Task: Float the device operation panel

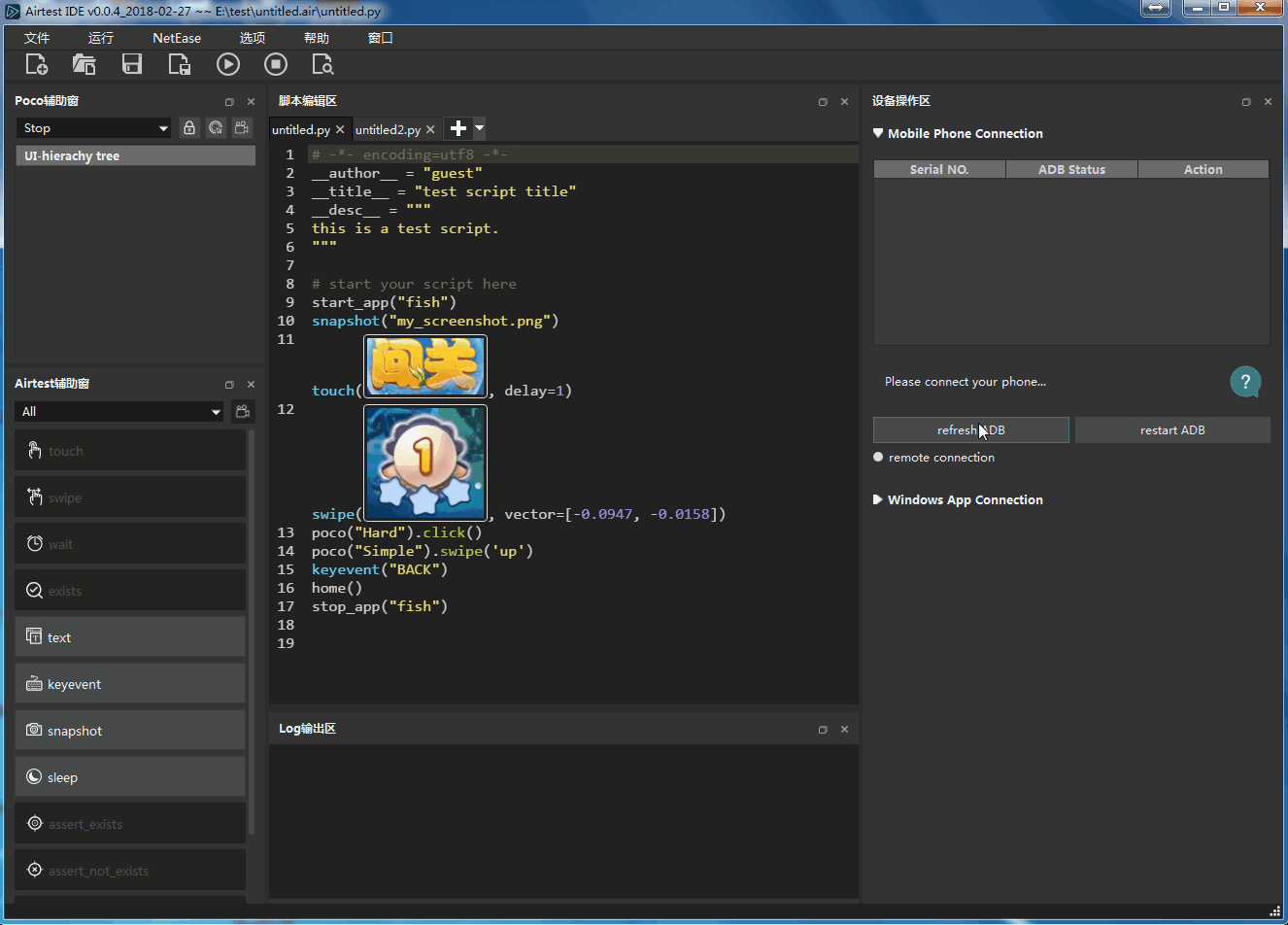Action: tap(1246, 101)
